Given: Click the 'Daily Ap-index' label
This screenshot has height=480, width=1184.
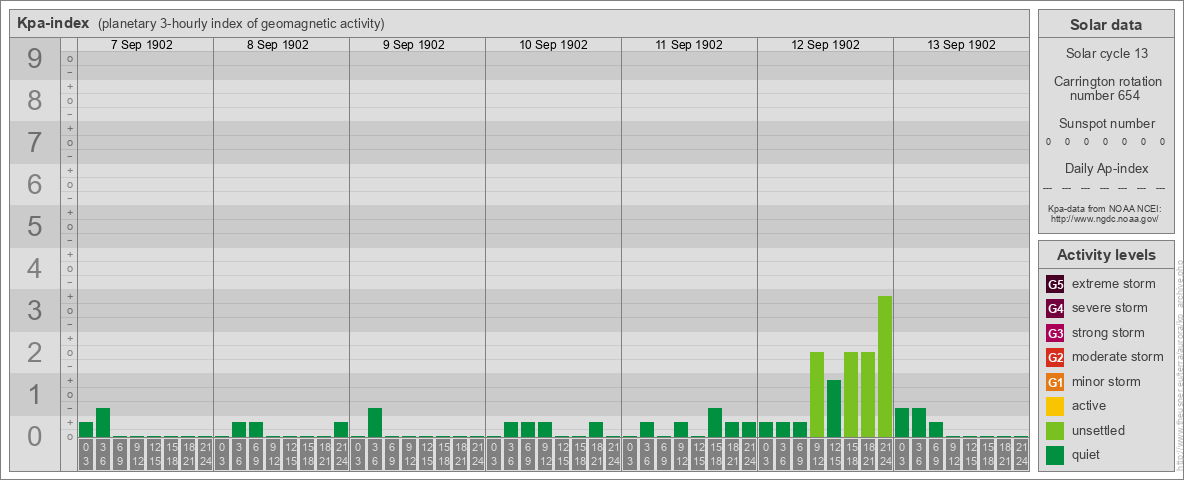Looking at the screenshot, I should [1106, 168].
